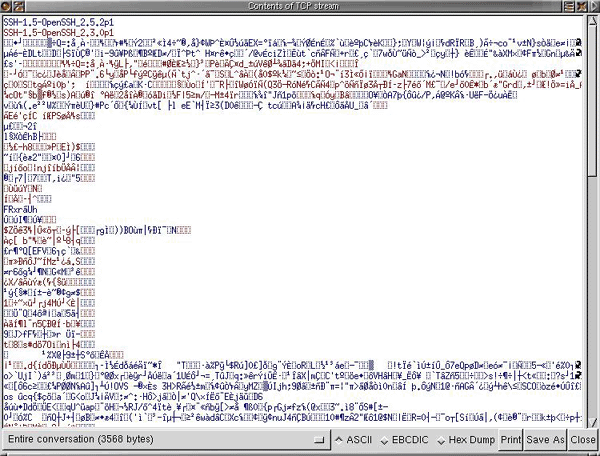
Task: Click the scrollbar up arrow
Action: pos(590,21)
